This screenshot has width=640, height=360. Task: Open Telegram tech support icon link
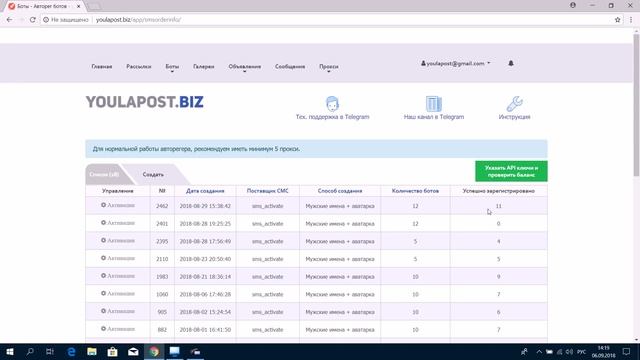(x=332, y=104)
